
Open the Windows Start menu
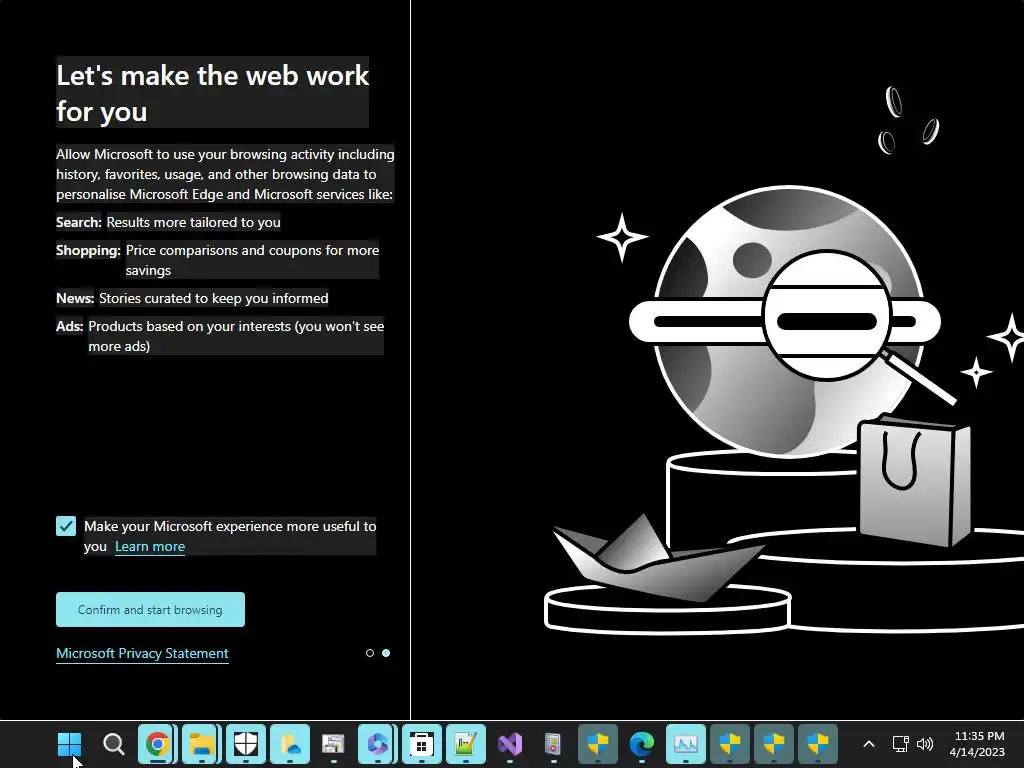[x=69, y=744]
